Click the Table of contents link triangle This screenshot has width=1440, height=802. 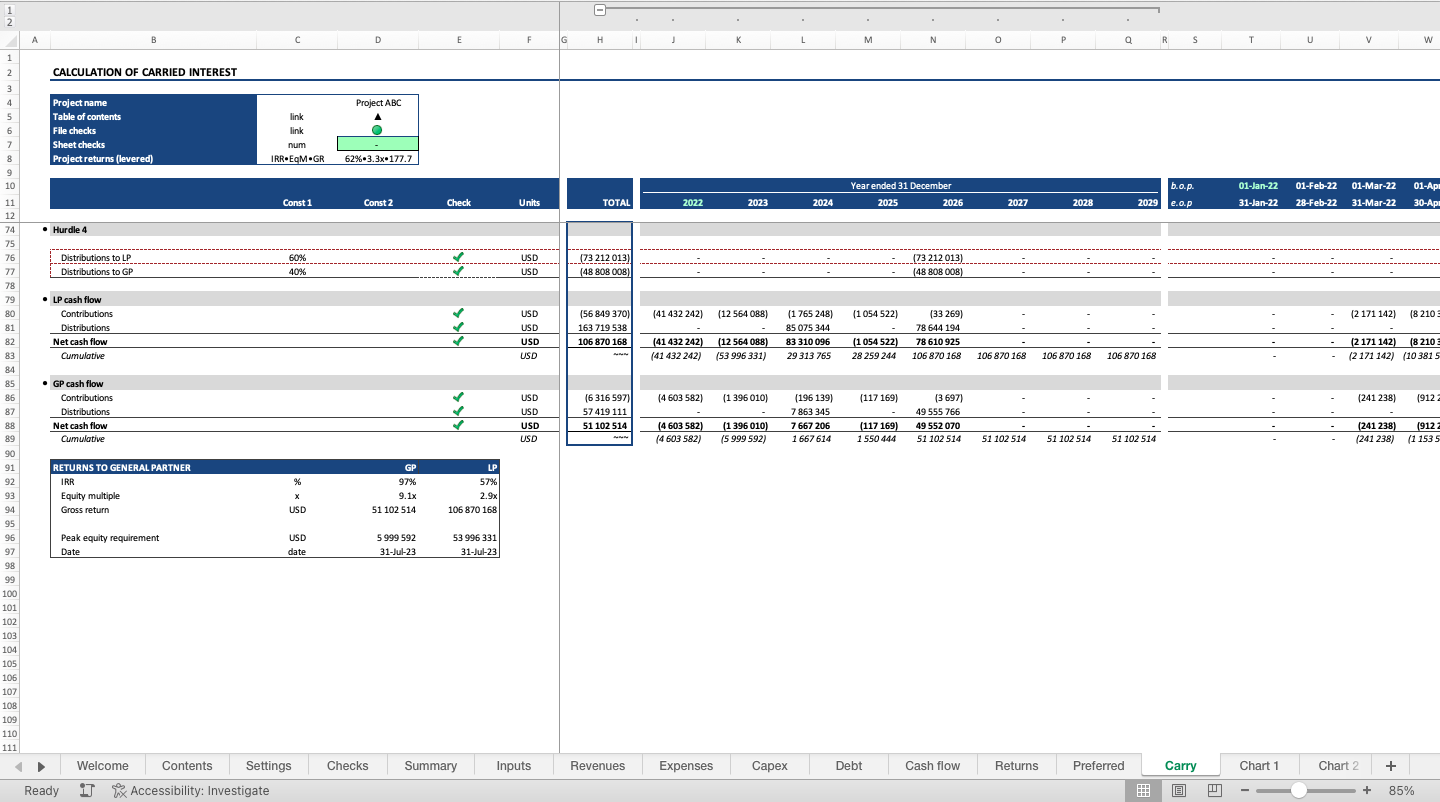[377, 116]
